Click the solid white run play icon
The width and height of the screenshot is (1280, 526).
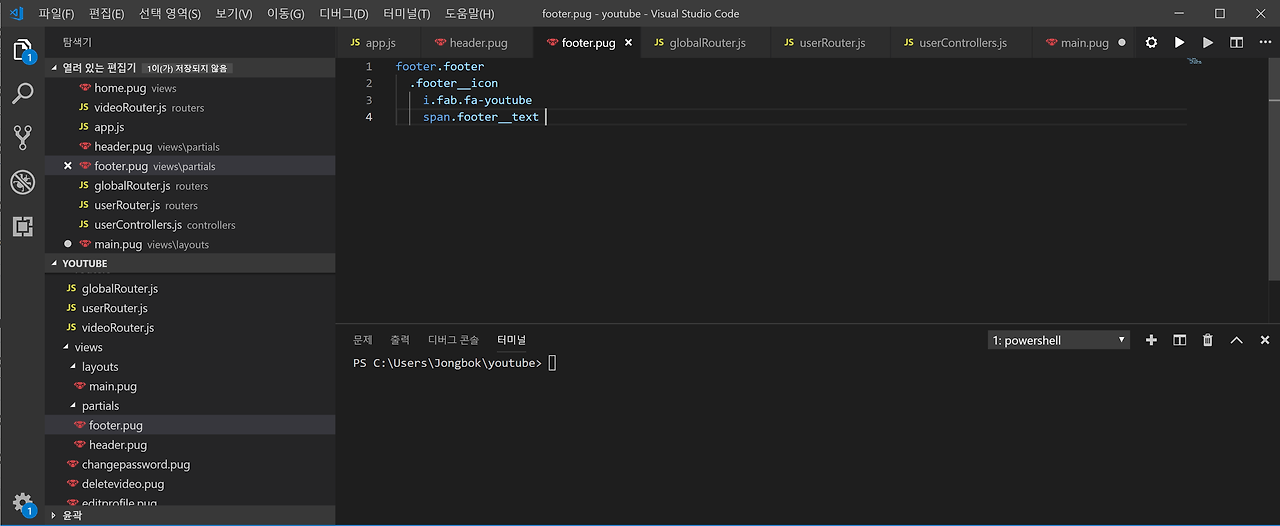[x=1180, y=43]
